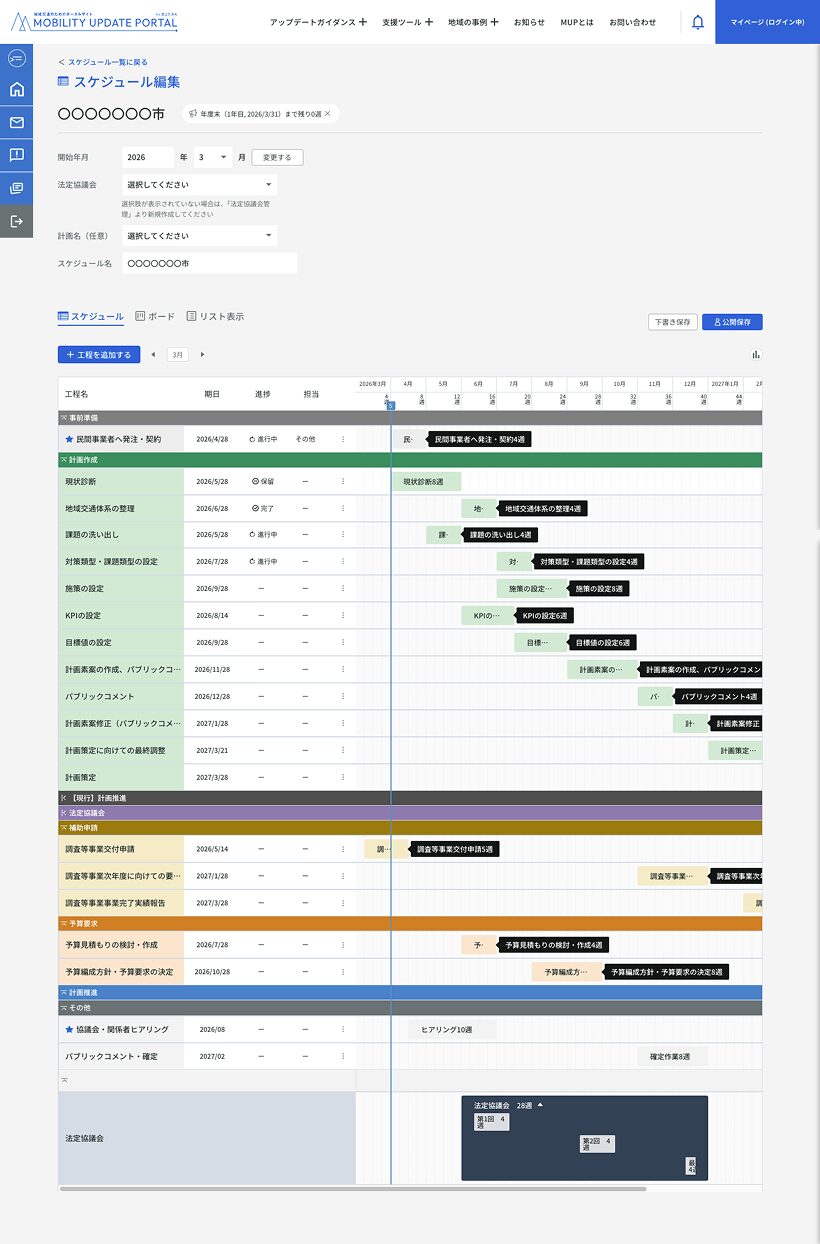Dismiss the 年度末 notice with X
The image size is (820, 1244).
[x=327, y=114]
